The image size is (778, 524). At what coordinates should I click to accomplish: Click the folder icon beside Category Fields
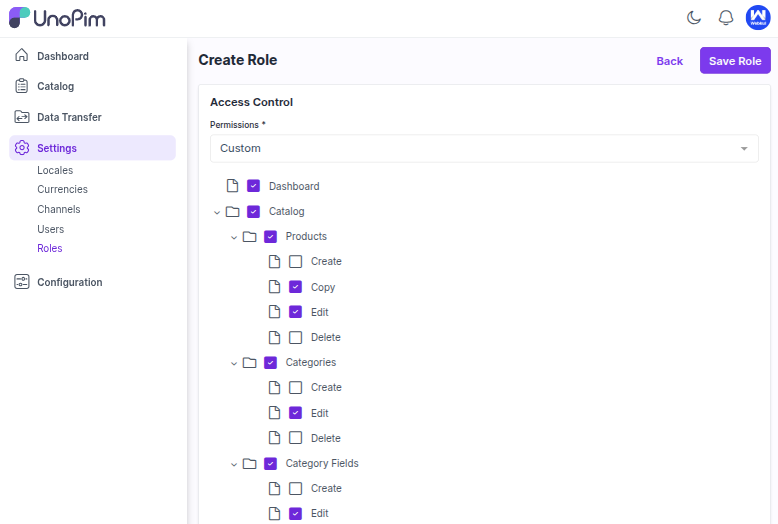coord(249,463)
